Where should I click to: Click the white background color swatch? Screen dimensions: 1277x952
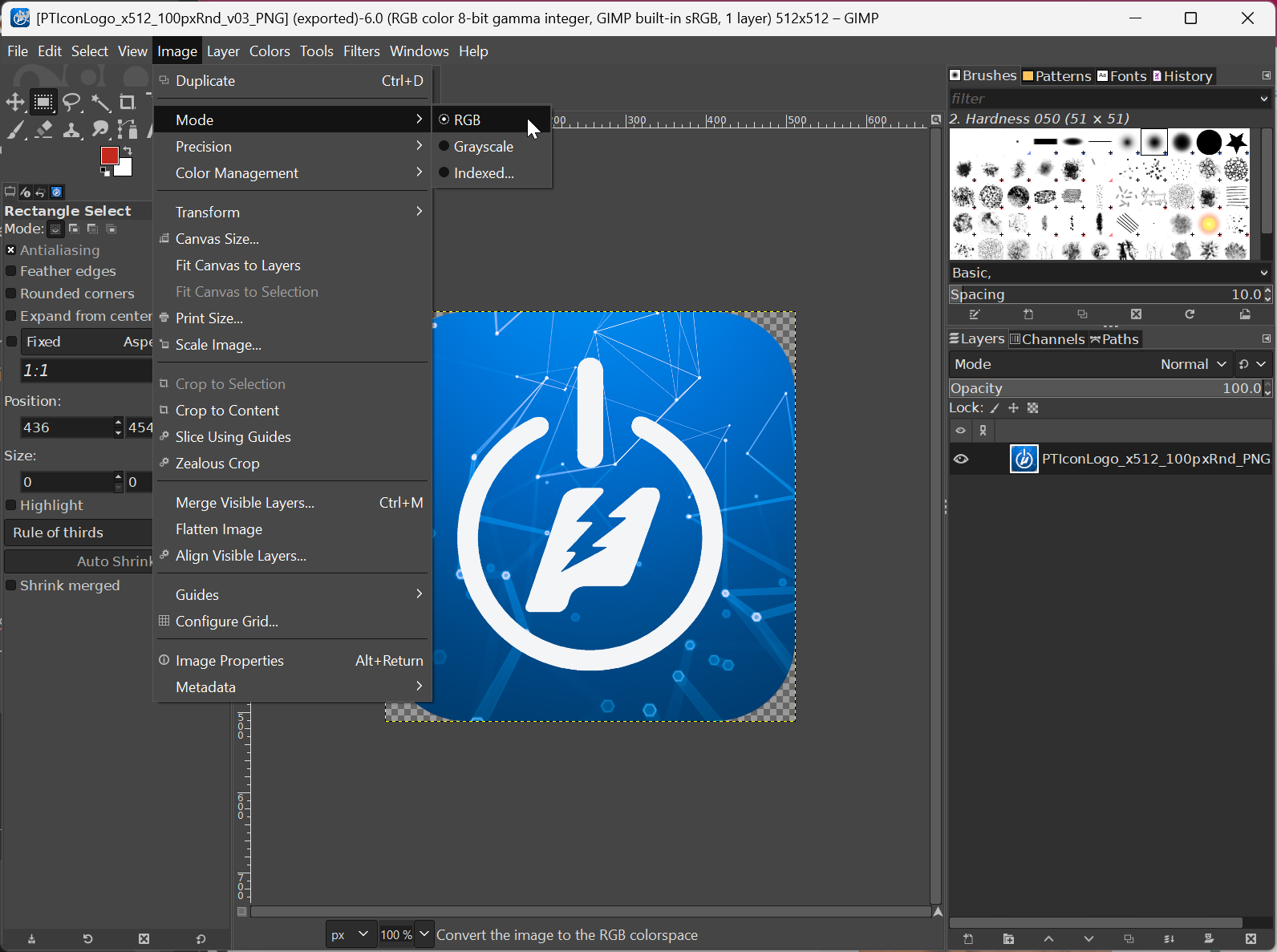[125, 169]
